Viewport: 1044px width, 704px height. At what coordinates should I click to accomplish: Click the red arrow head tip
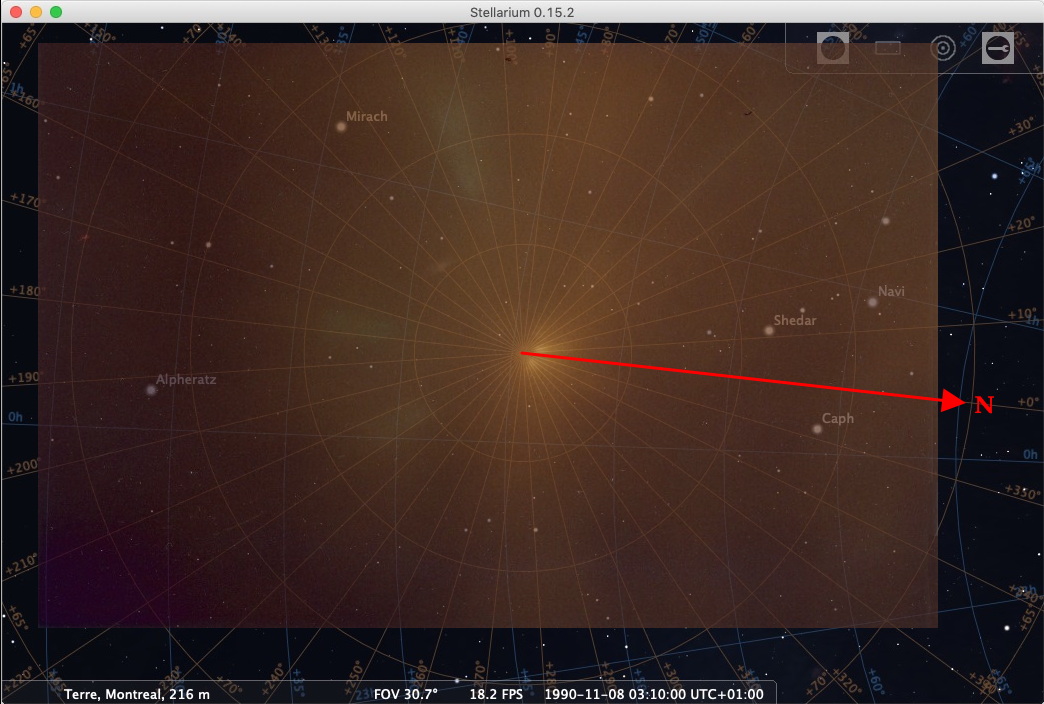(960, 403)
